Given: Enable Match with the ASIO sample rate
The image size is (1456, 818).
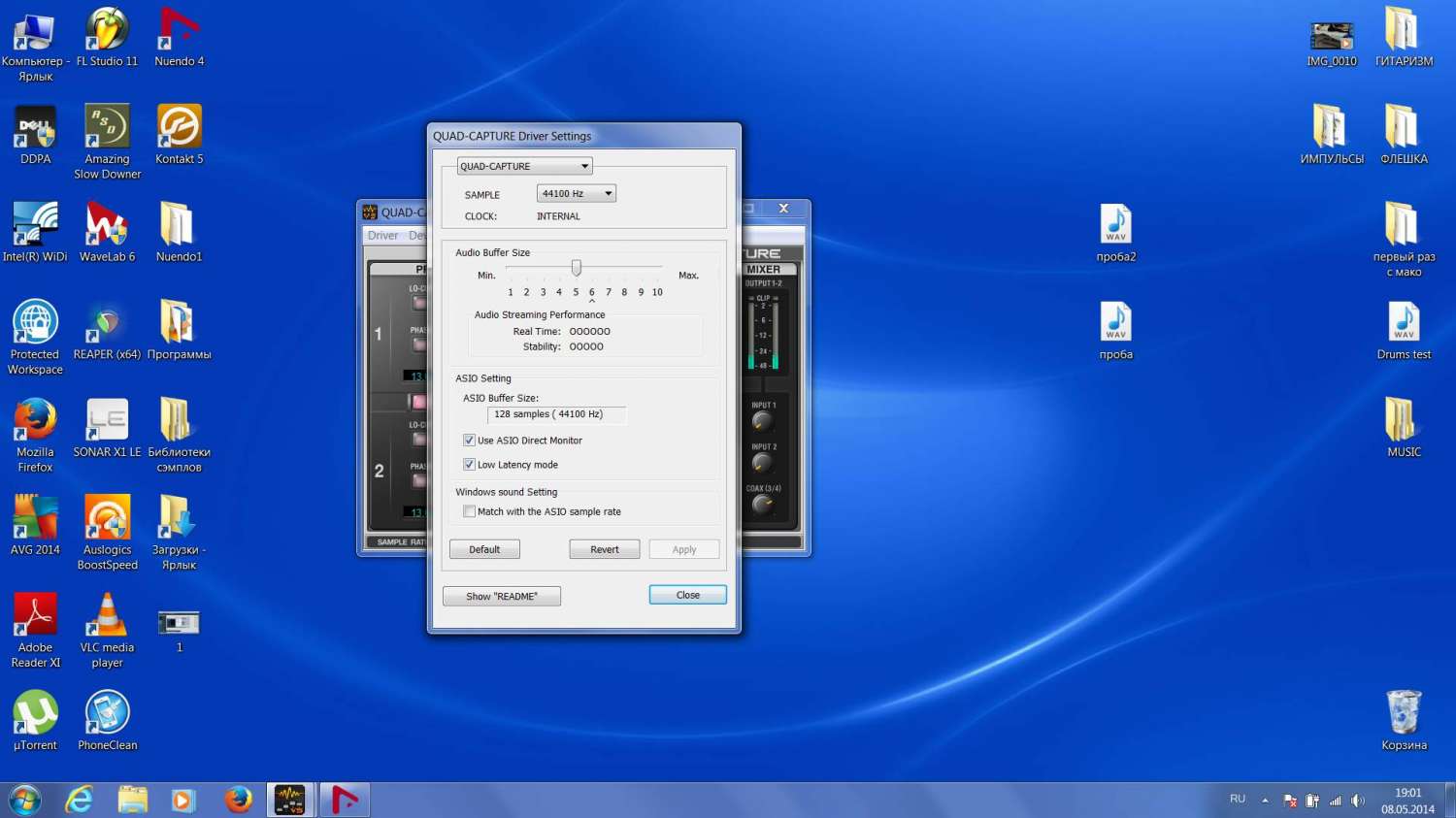Looking at the screenshot, I should pos(470,511).
